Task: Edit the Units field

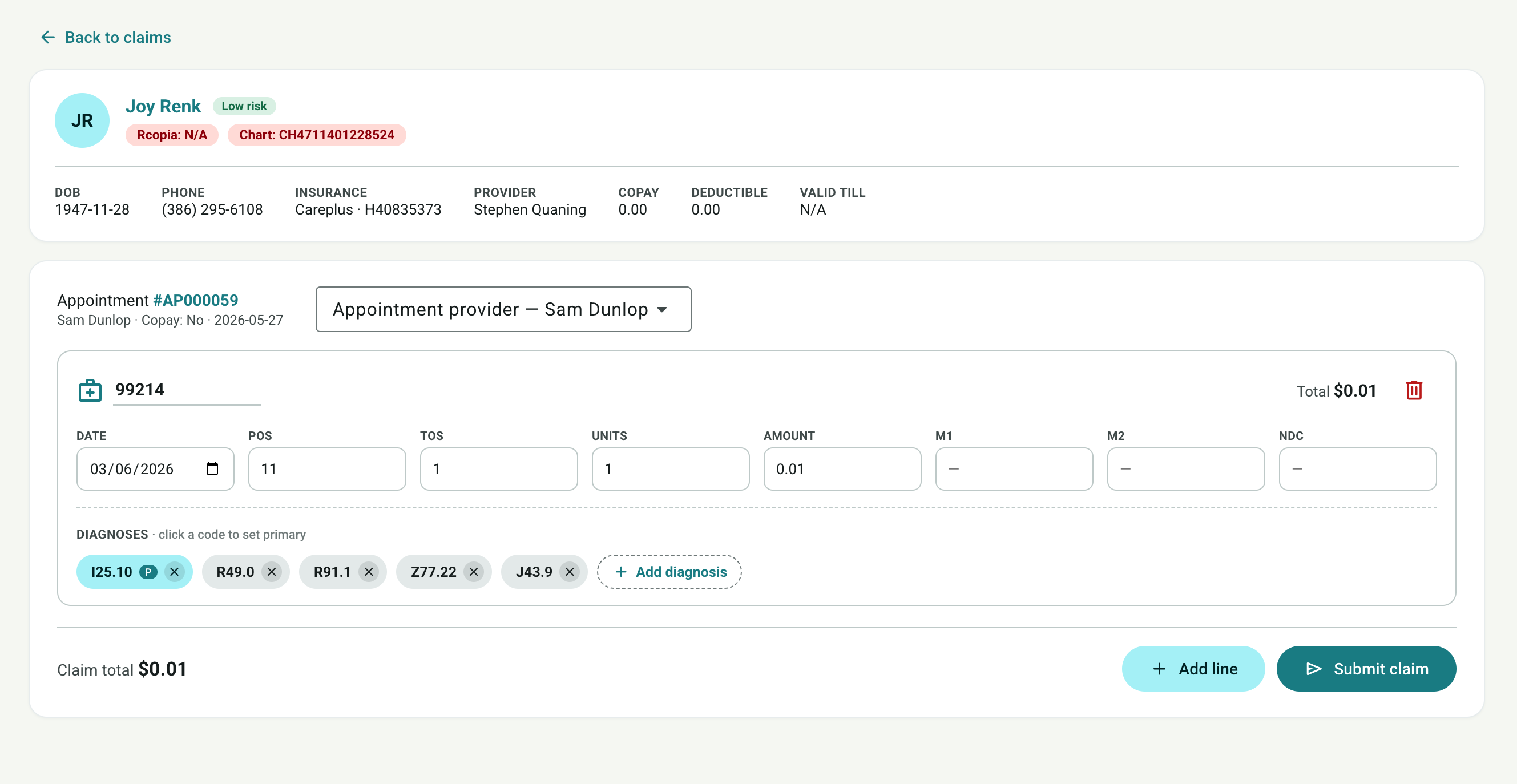Action: [671, 468]
